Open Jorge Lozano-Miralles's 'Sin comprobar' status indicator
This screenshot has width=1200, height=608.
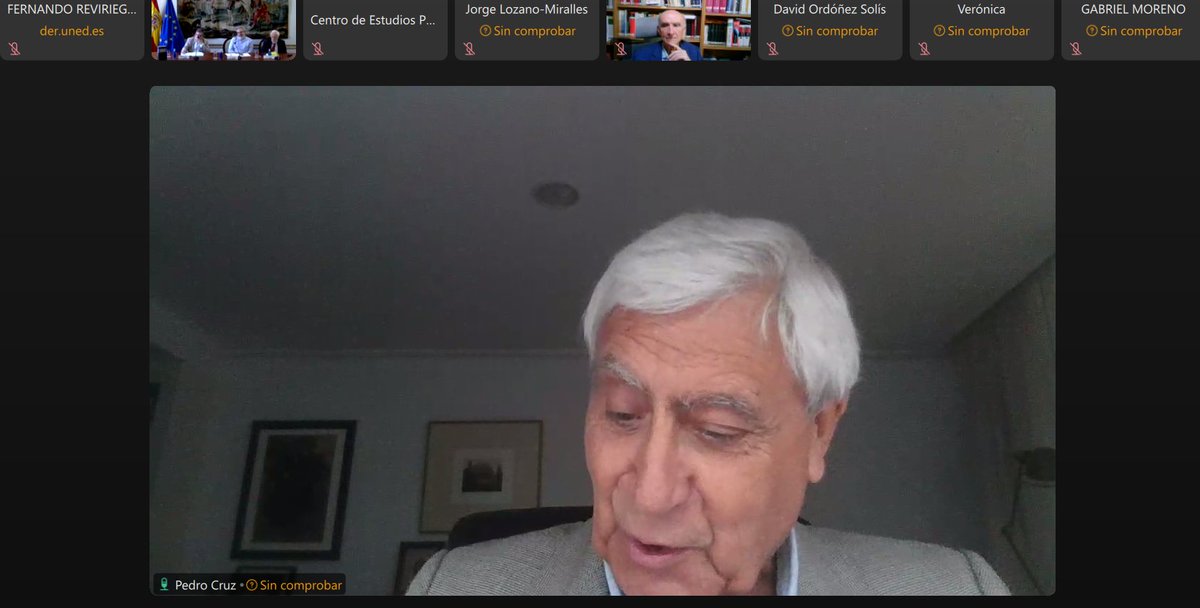point(486,31)
